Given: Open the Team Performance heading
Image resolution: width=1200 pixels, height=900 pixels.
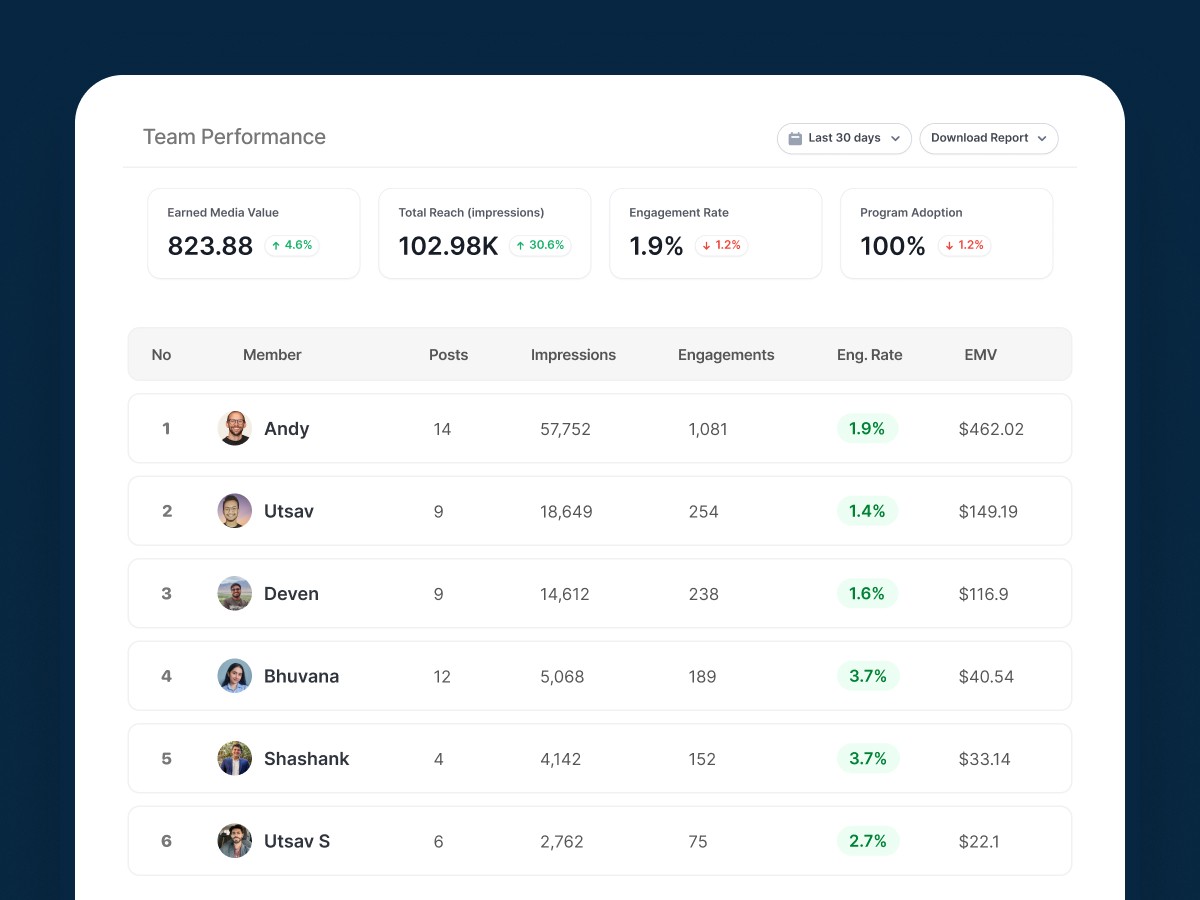Looking at the screenshot, I should [x=234, y=136].
